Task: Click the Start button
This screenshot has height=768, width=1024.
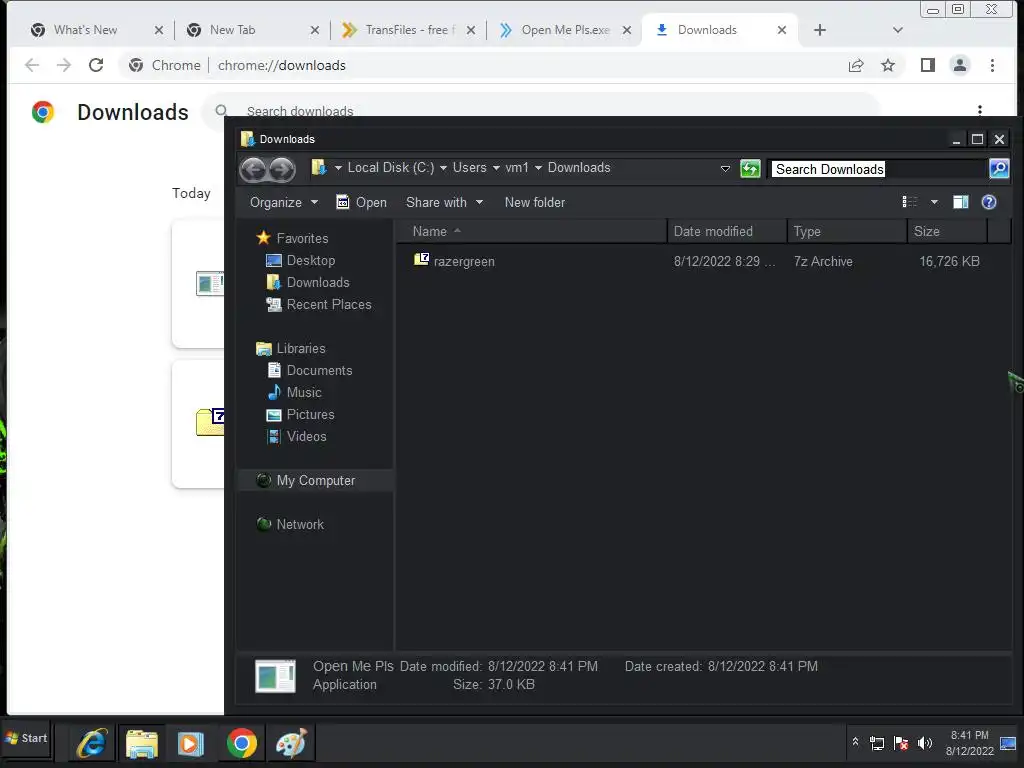Action: coord(26,739)
